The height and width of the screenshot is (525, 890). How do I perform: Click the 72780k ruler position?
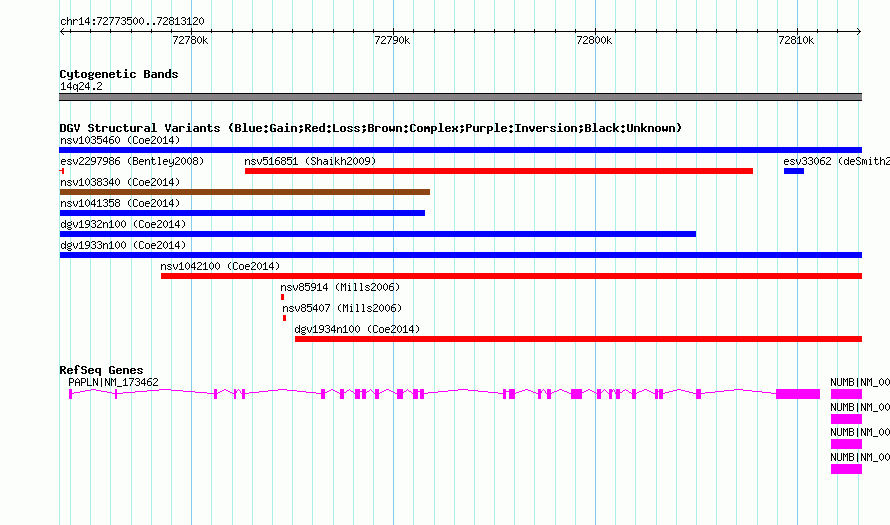coord(191,40)
